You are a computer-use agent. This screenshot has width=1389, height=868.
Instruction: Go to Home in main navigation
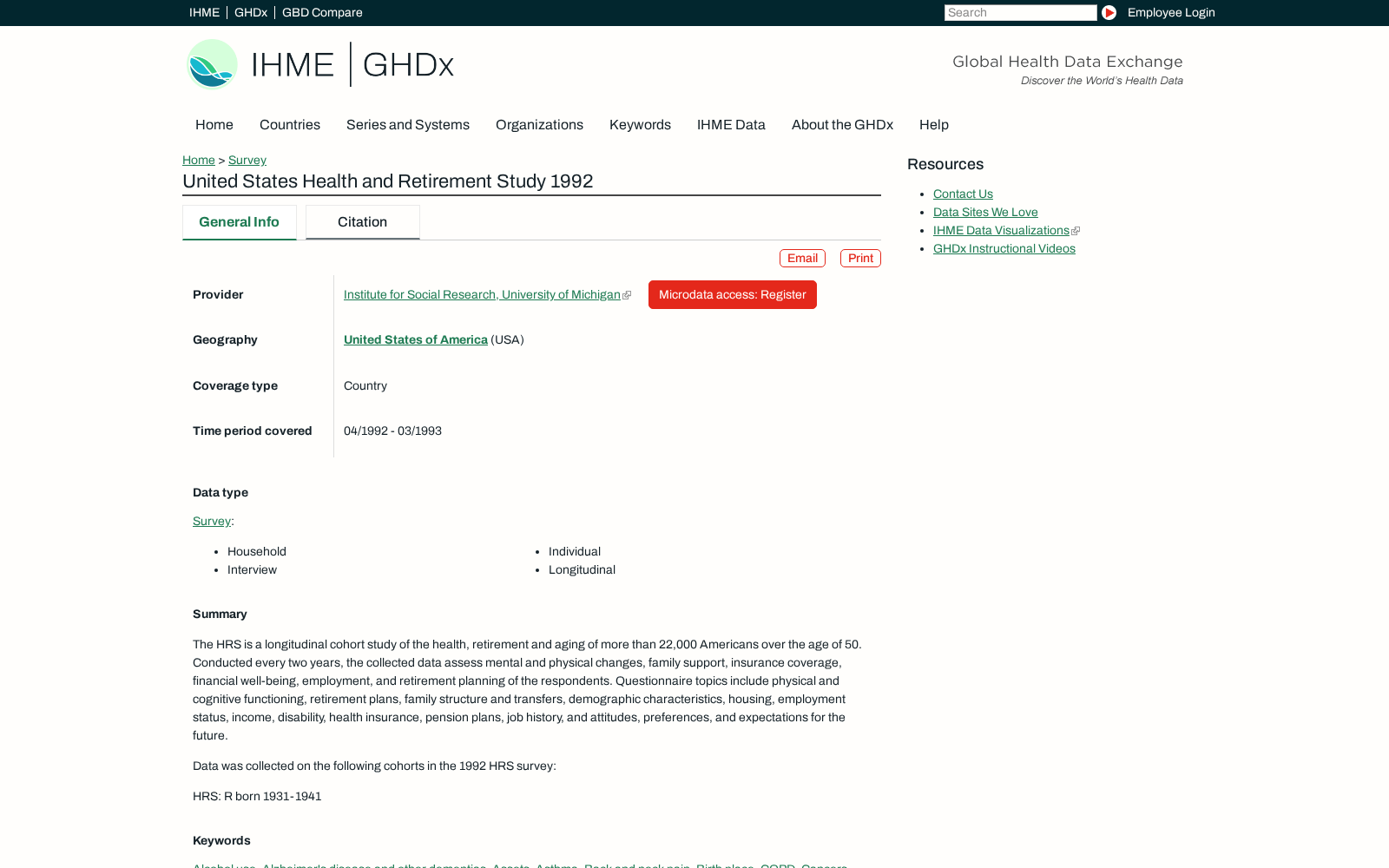click(x=214, y=125)
